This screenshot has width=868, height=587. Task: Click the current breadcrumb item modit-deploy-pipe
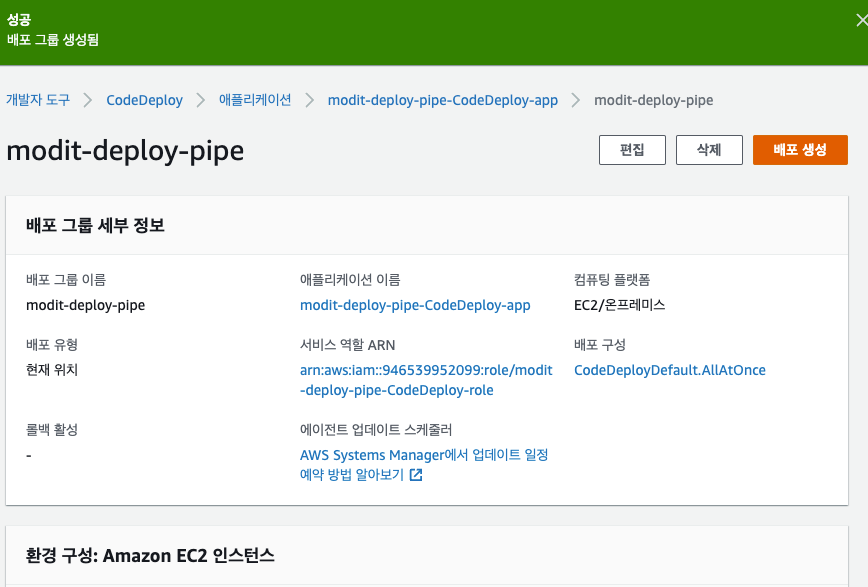[653, 100]
